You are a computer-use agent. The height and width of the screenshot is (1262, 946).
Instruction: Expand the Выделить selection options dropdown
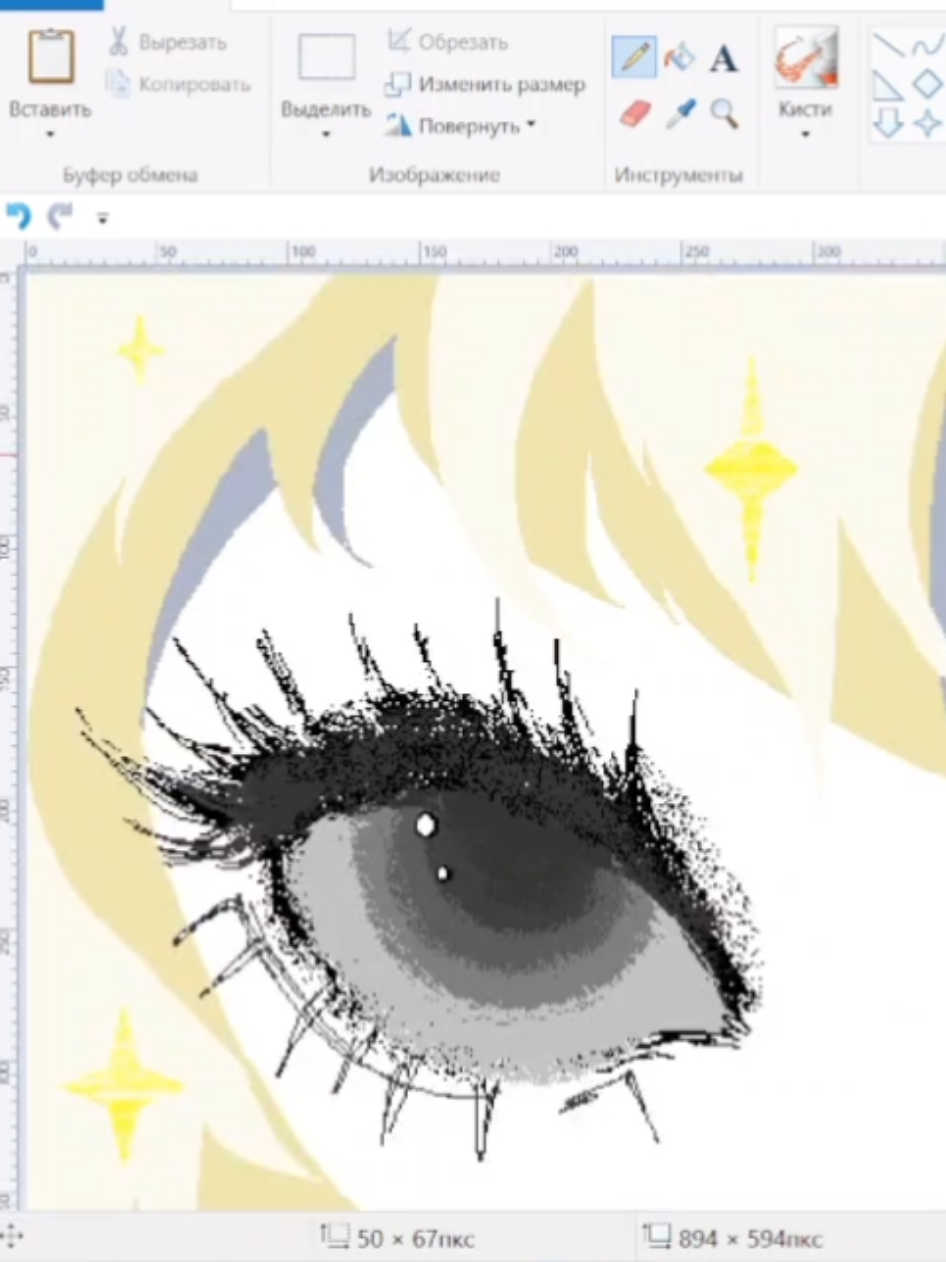[x=326, y=133]
